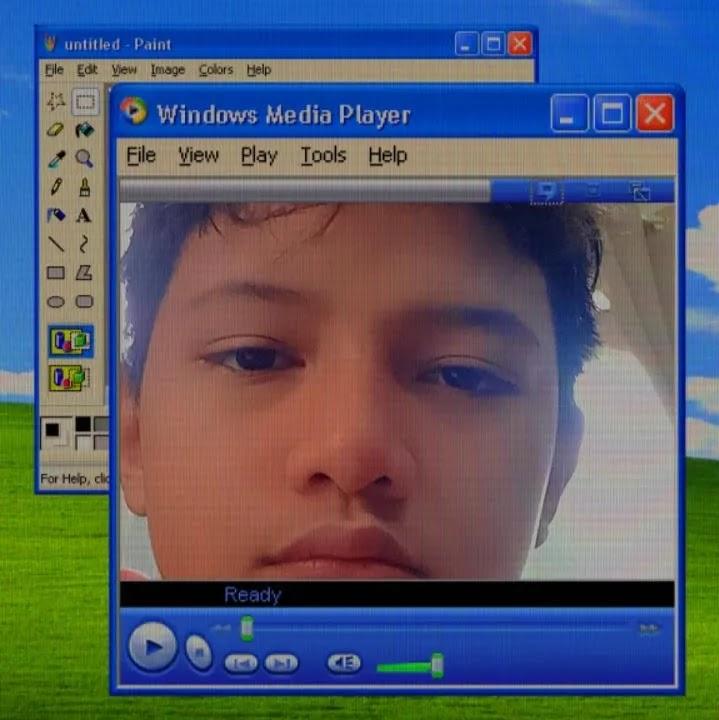719x720 pixels.
Task: Open the Play menu in Media Player
Action: [259, 155]
